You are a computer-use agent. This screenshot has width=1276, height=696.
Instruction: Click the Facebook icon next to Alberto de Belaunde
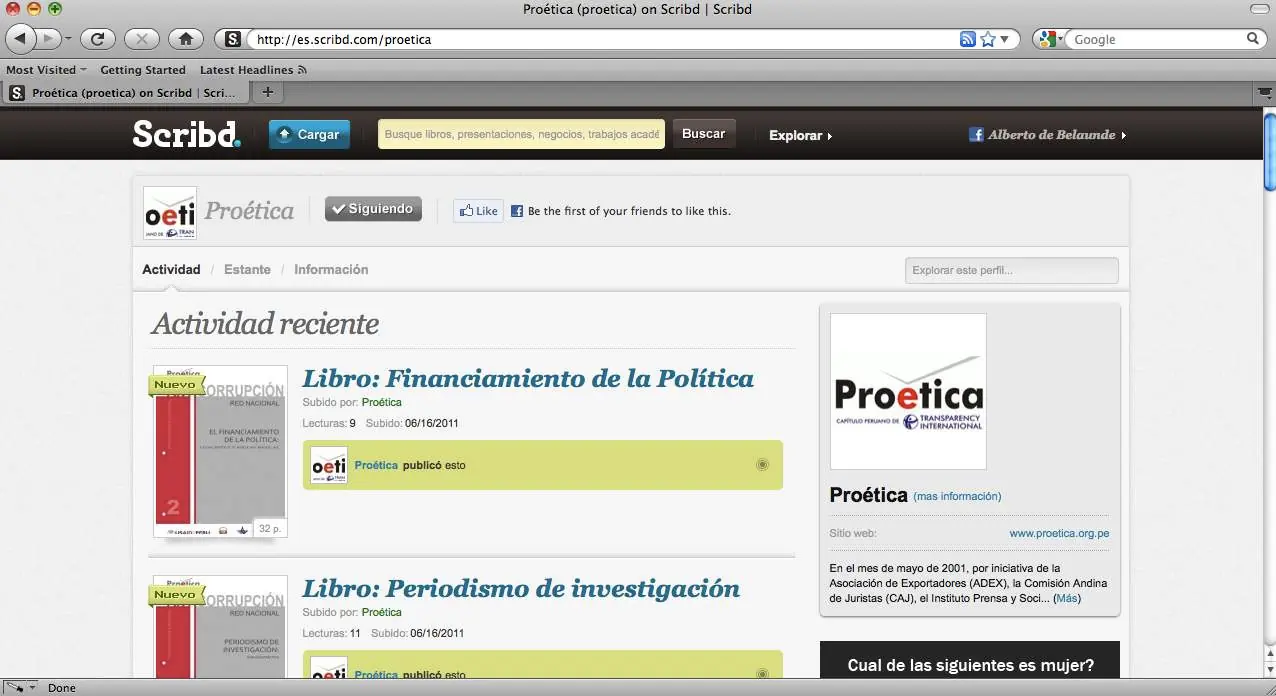976,132
